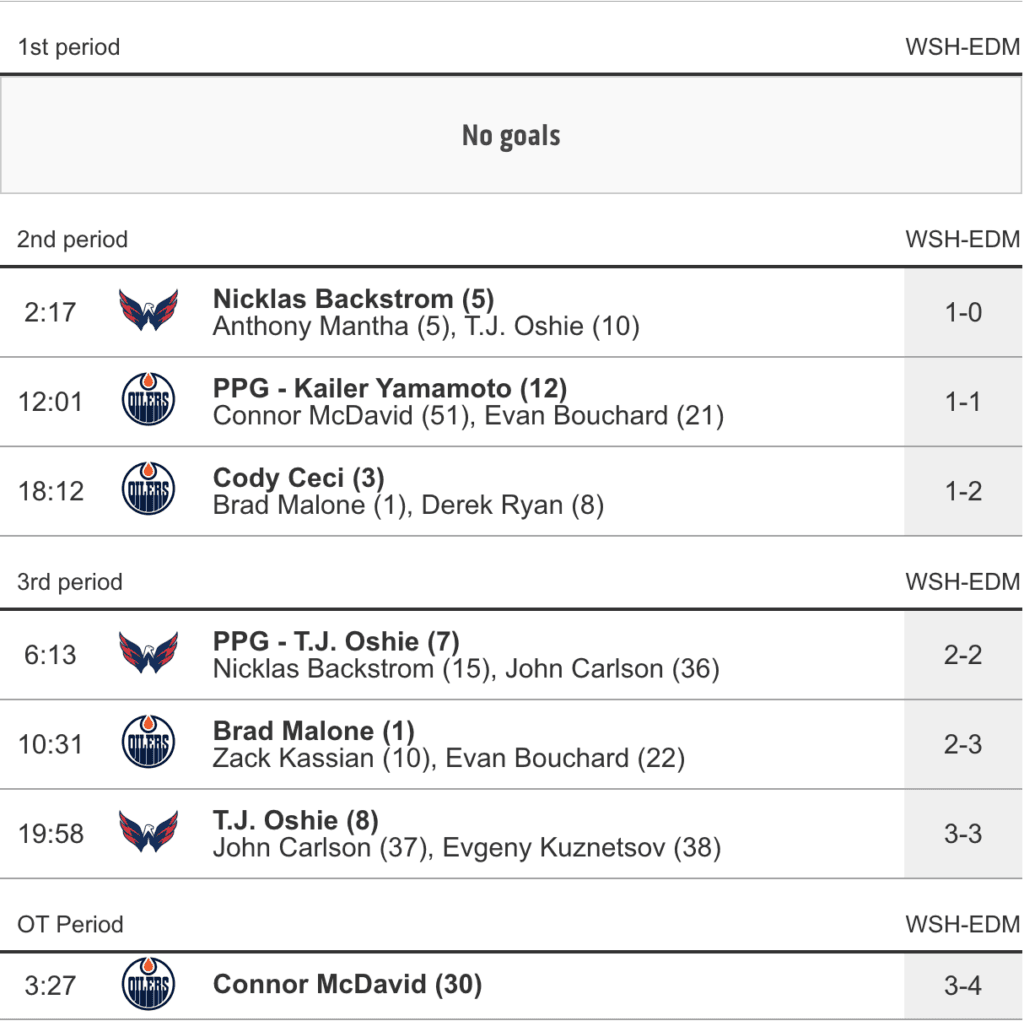Open Connor McDavid (30) overtime goal link
1024x1021 pixels.
click(x=347, y=985)
